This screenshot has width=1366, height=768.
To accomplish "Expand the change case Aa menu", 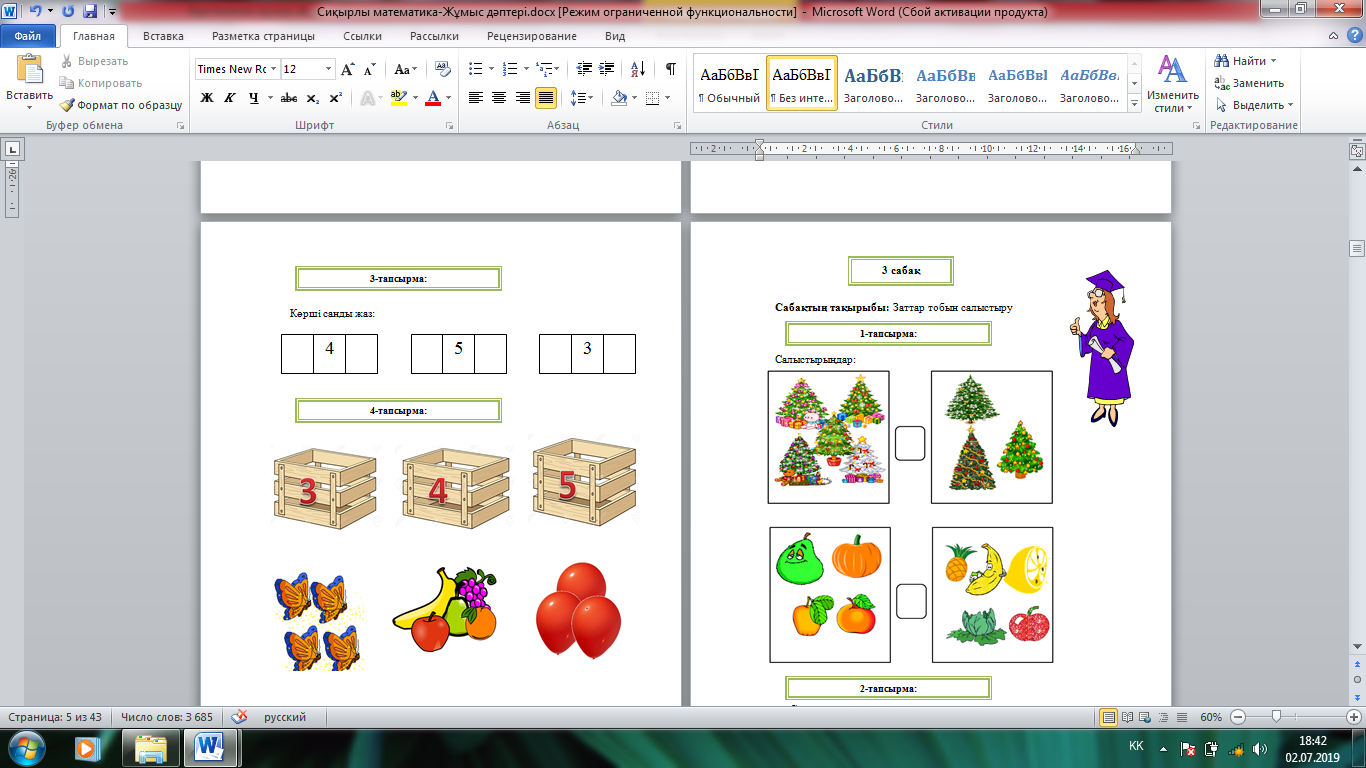I will [x=406, y=69].
